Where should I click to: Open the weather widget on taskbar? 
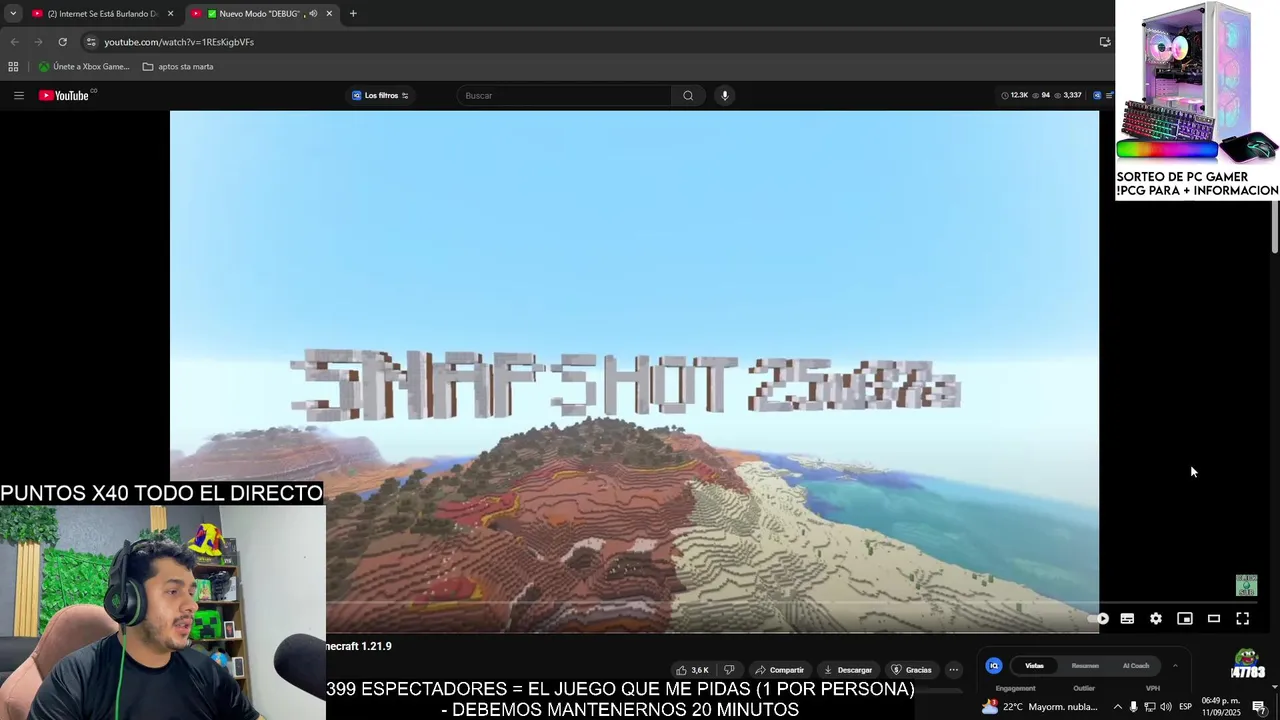(1040, 707)
